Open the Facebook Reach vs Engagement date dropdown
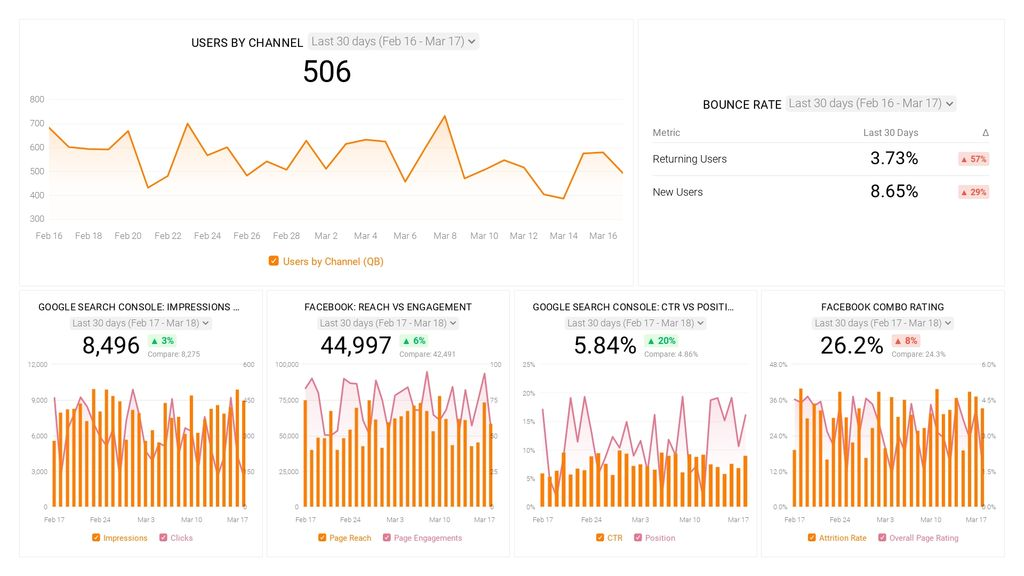This screenshot has height=576, width=1024. 388,323
